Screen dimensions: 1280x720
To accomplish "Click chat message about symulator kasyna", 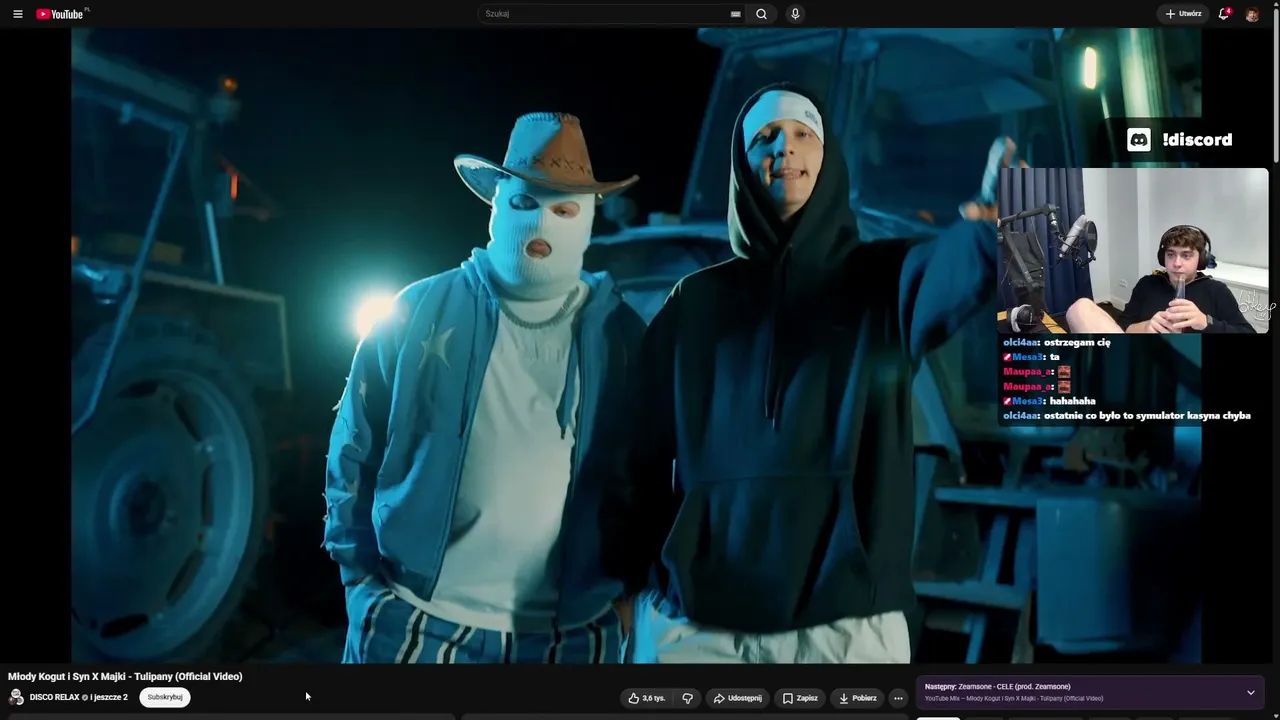I will click(x=1147, y=416).
